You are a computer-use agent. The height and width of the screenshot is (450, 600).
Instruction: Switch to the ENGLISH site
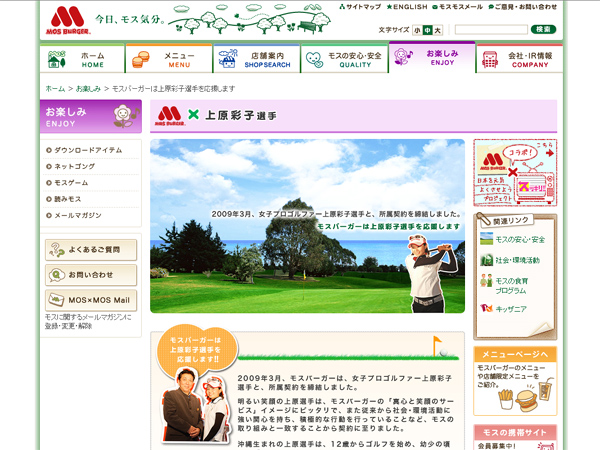click(x=407, y=7)
